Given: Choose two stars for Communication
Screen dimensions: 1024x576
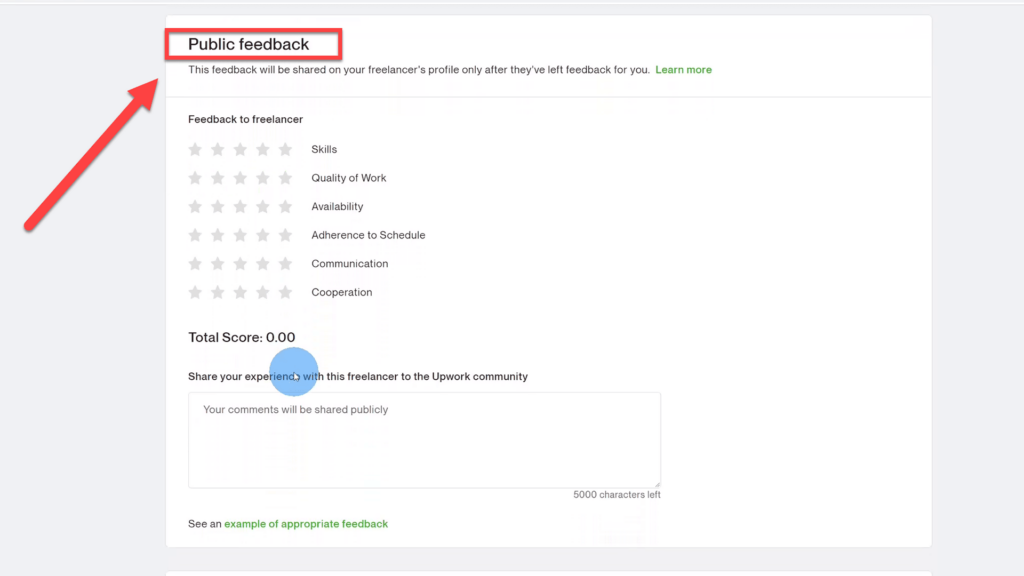Looking at the screenshot, I should click(x=217, y=264).
